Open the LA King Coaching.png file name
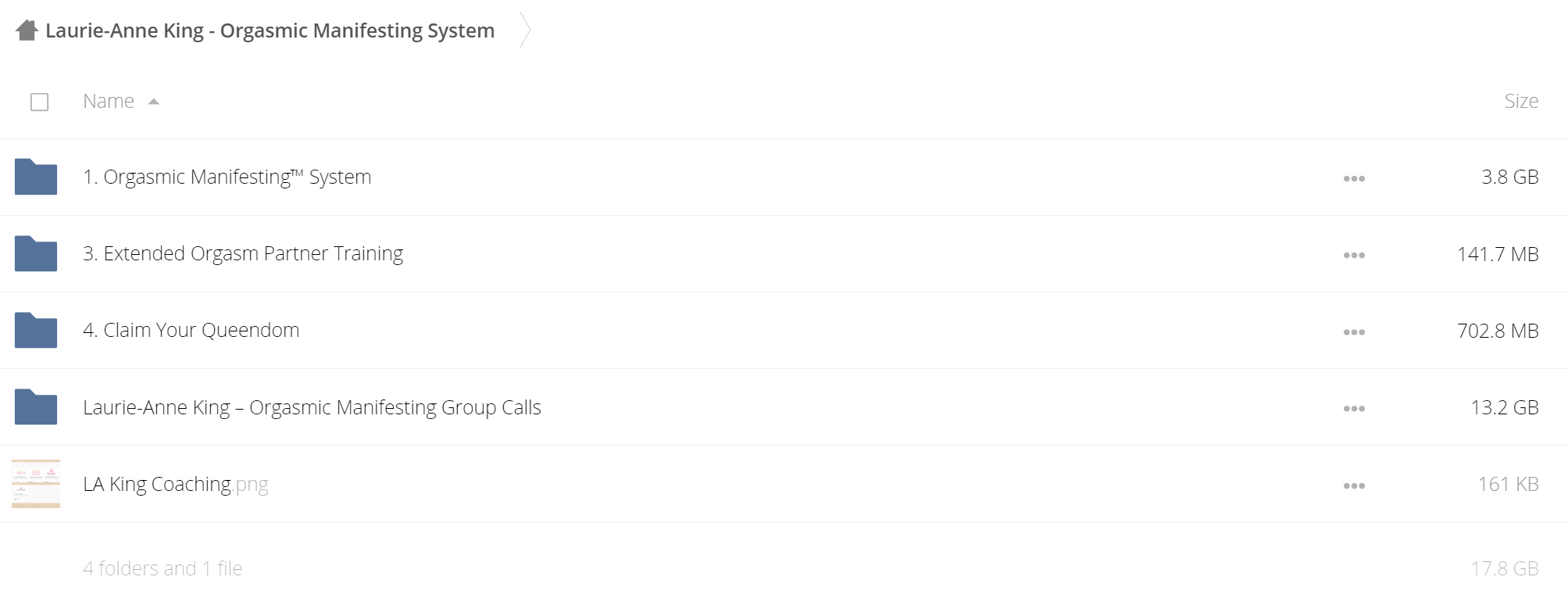This screenshot has height=609, width=1568. point(176,485)
